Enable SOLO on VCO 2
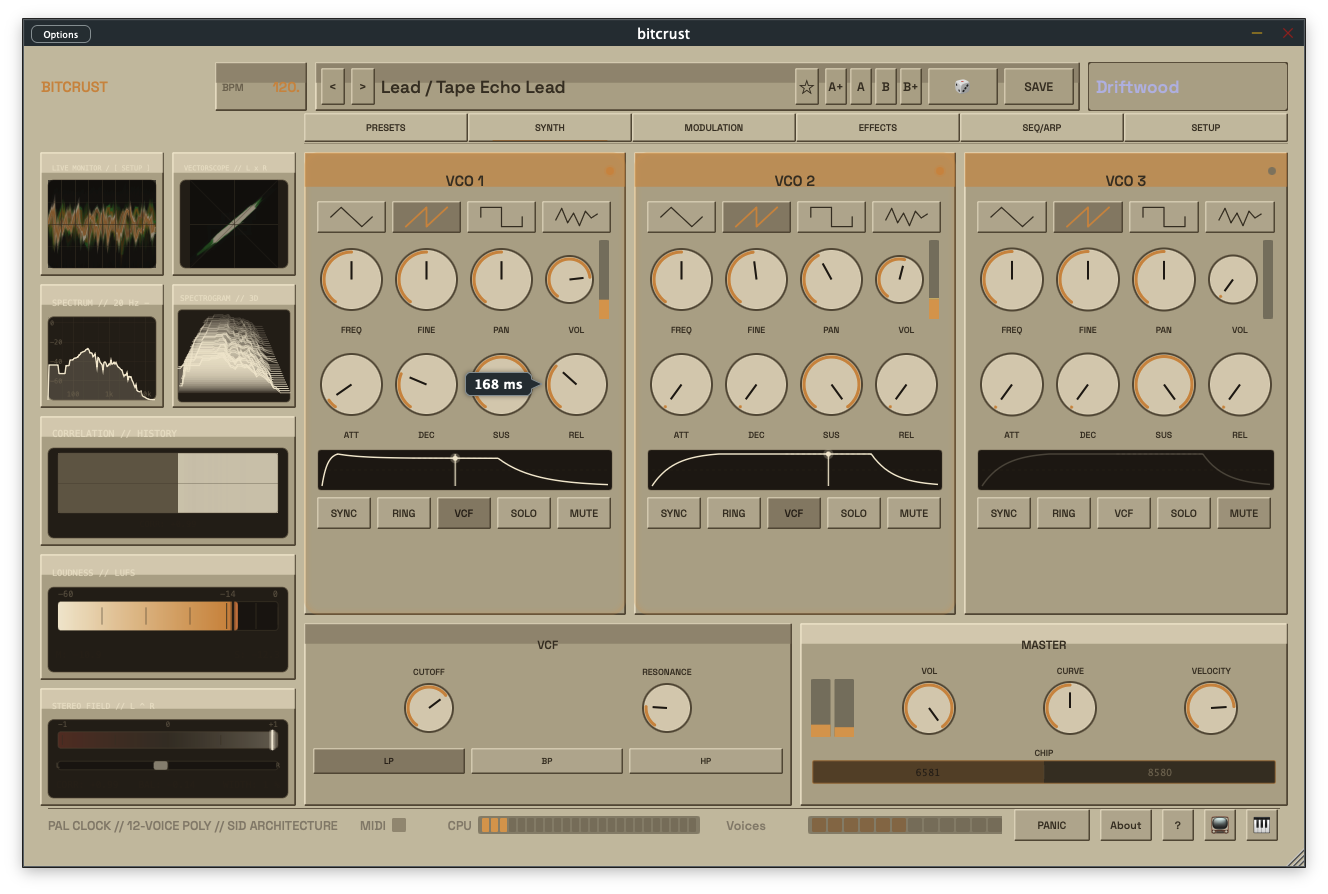Image resolution: width=1328 pixels, height=894 pixels. [854, 513]
